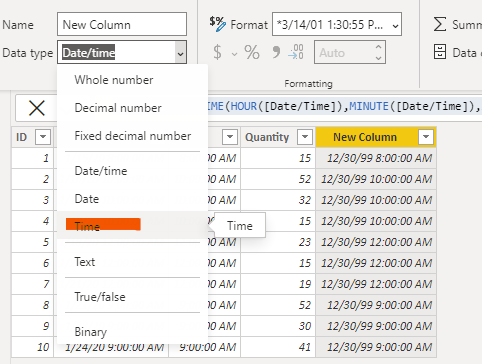
Task: Click the decimal places format icon
Action: tap(296, 52)
